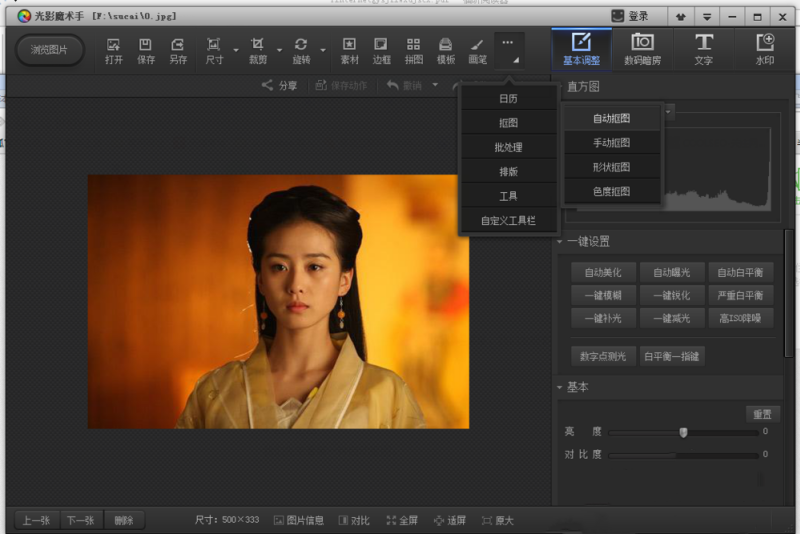The height and width of the screenshot is (534, 800).
Task: Select the 裁剪 (crop) tool
Action: point(258,51)
